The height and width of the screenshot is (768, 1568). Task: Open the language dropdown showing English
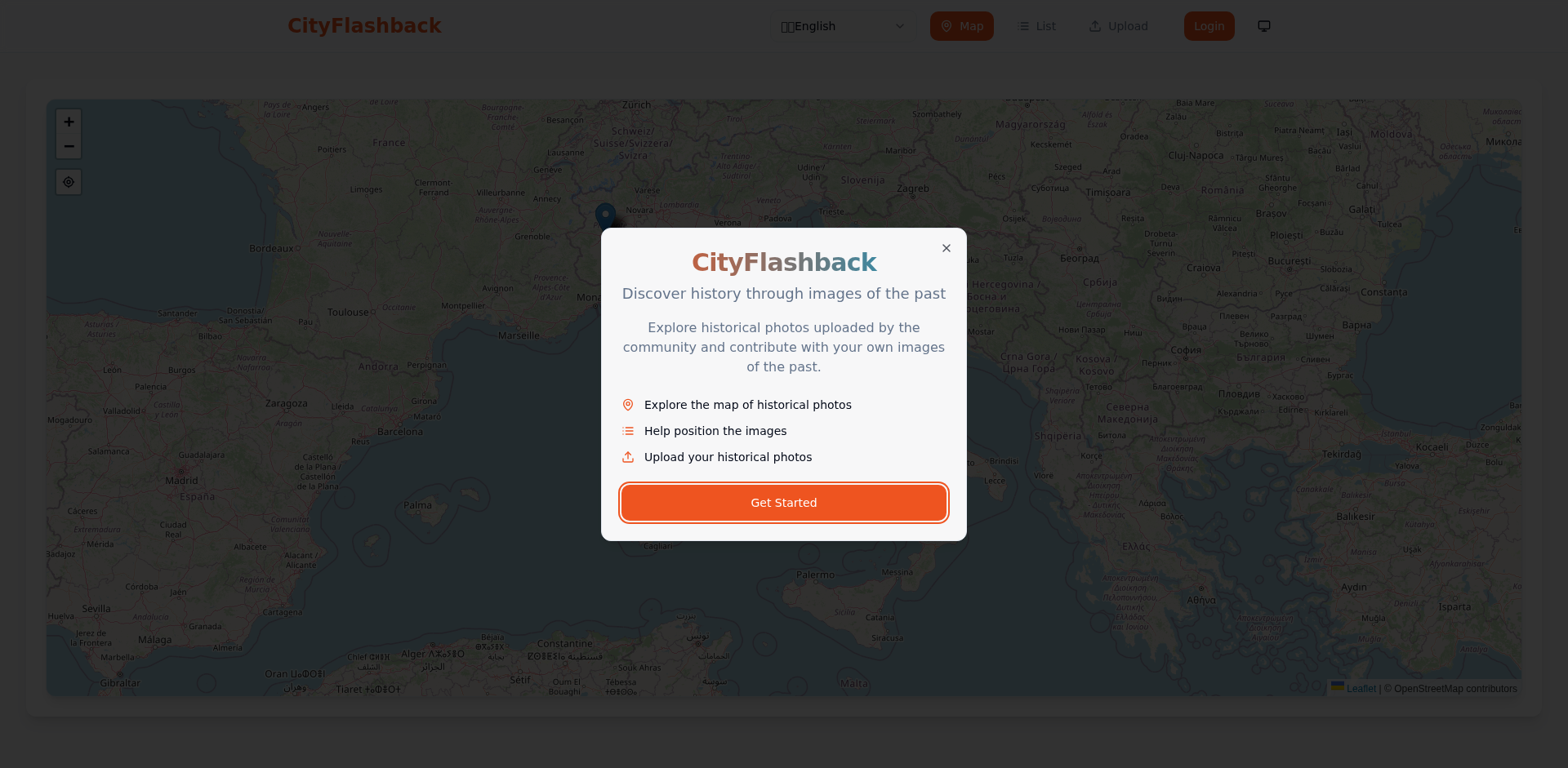[844, 26]
